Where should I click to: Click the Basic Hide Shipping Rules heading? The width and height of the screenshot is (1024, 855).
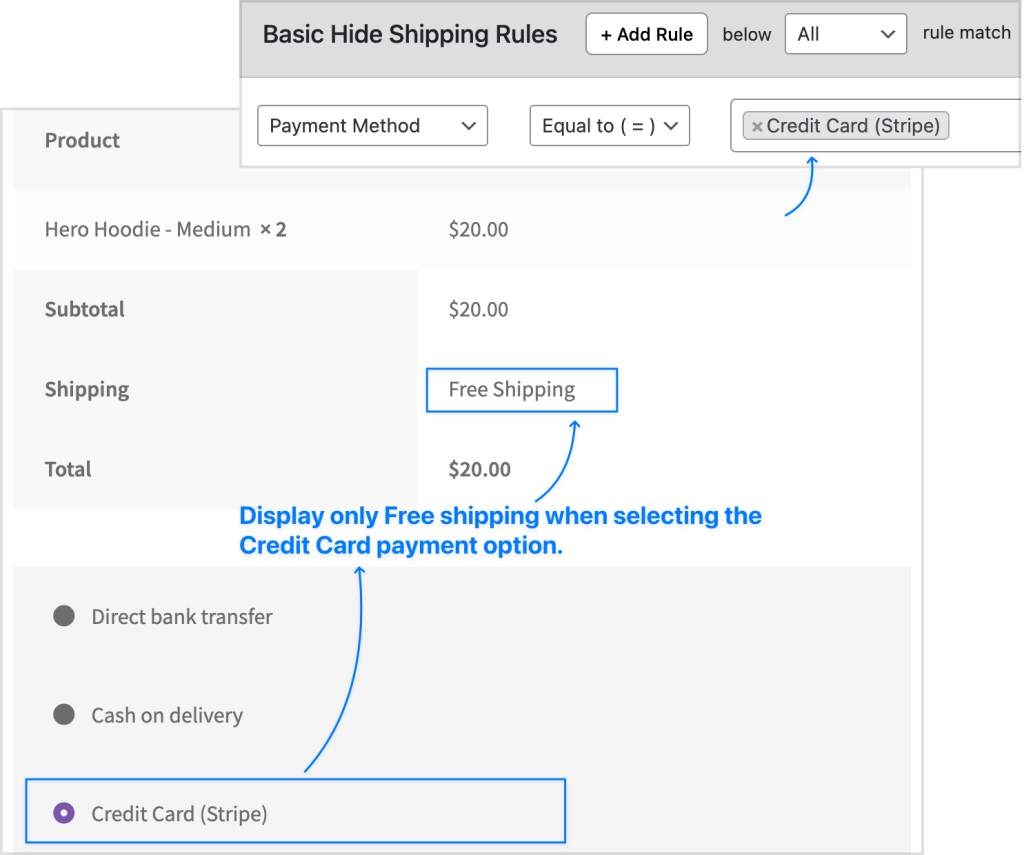point(409,34)
